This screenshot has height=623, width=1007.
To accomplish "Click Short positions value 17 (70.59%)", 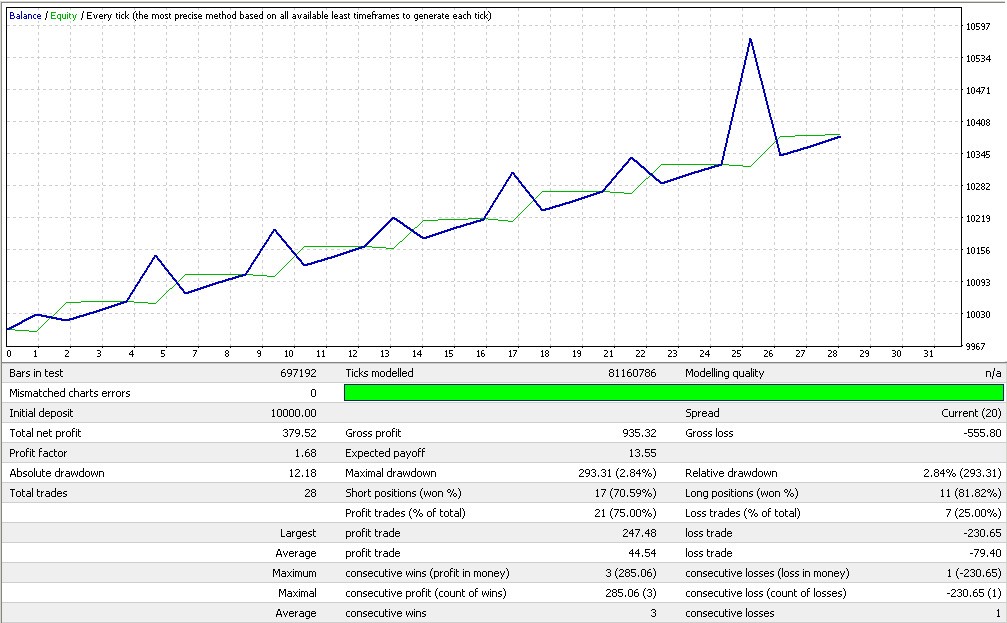I will coord(625,493).
